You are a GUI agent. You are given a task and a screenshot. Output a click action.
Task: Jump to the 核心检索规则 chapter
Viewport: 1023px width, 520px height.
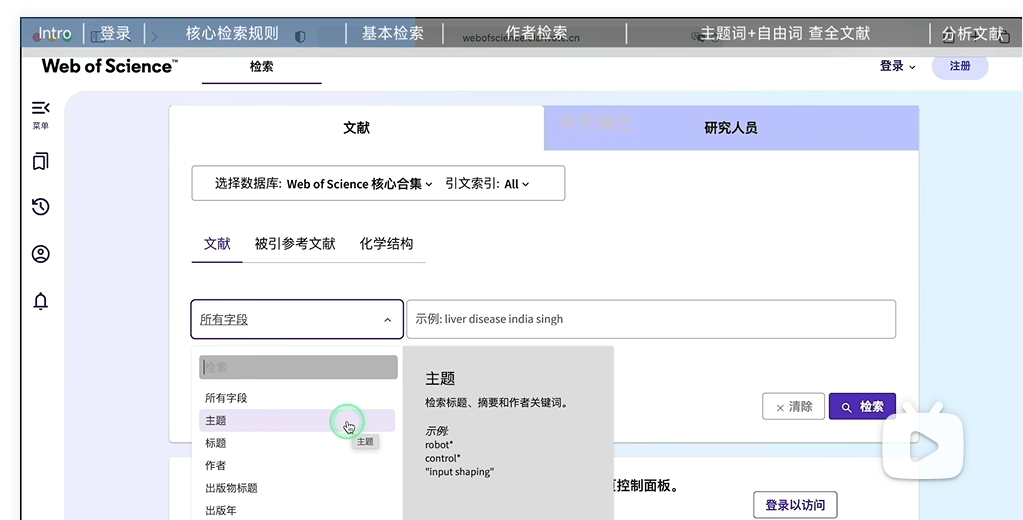232,33
